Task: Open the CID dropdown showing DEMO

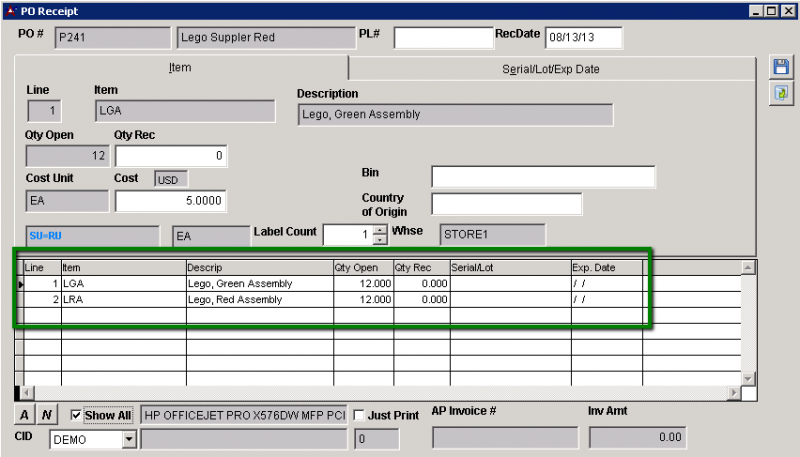Action: point(129,439)
